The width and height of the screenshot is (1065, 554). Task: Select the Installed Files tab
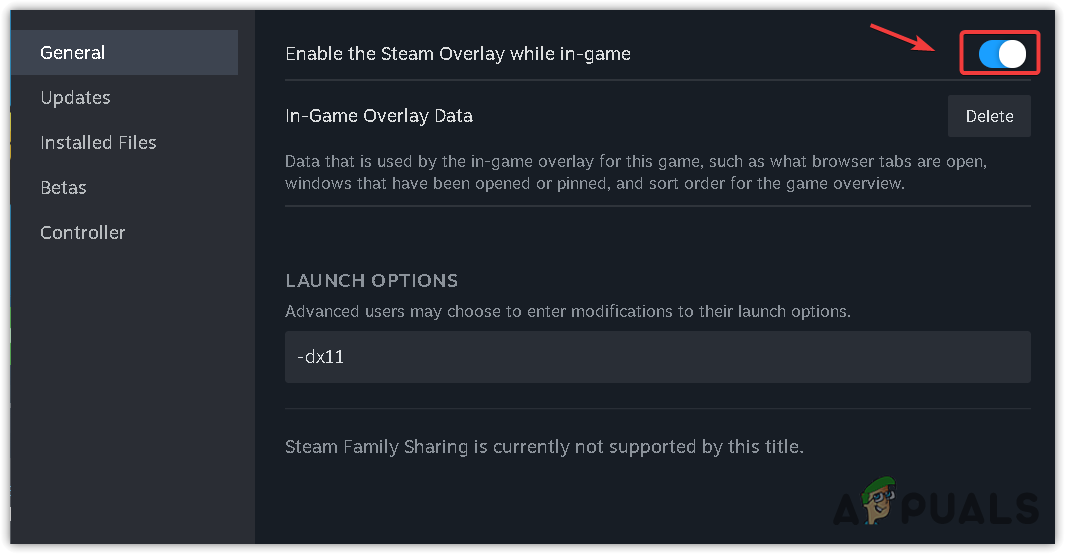point(98,143)
